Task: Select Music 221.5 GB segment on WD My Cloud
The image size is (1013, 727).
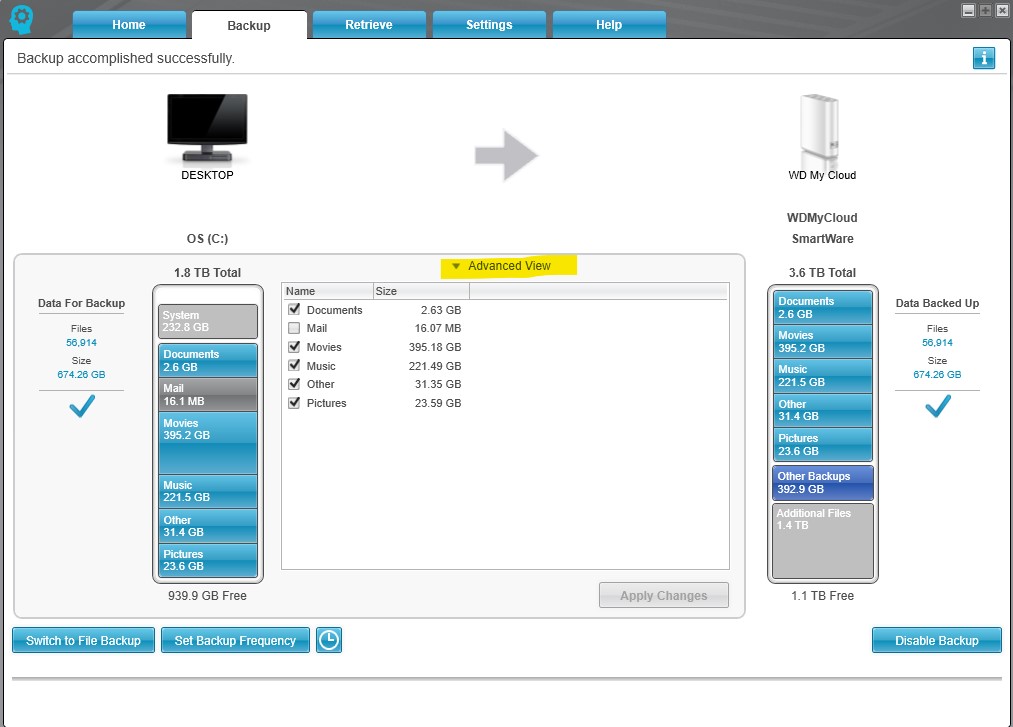Action: (822, 375)
